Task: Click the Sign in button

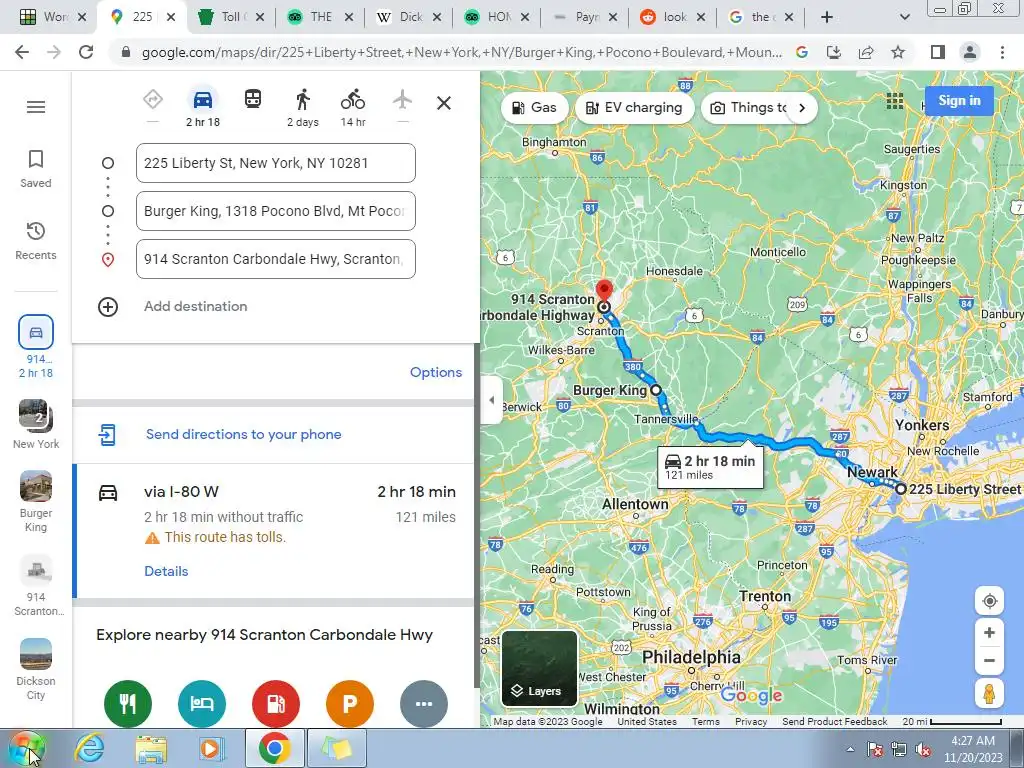Action: pos(959,101)
